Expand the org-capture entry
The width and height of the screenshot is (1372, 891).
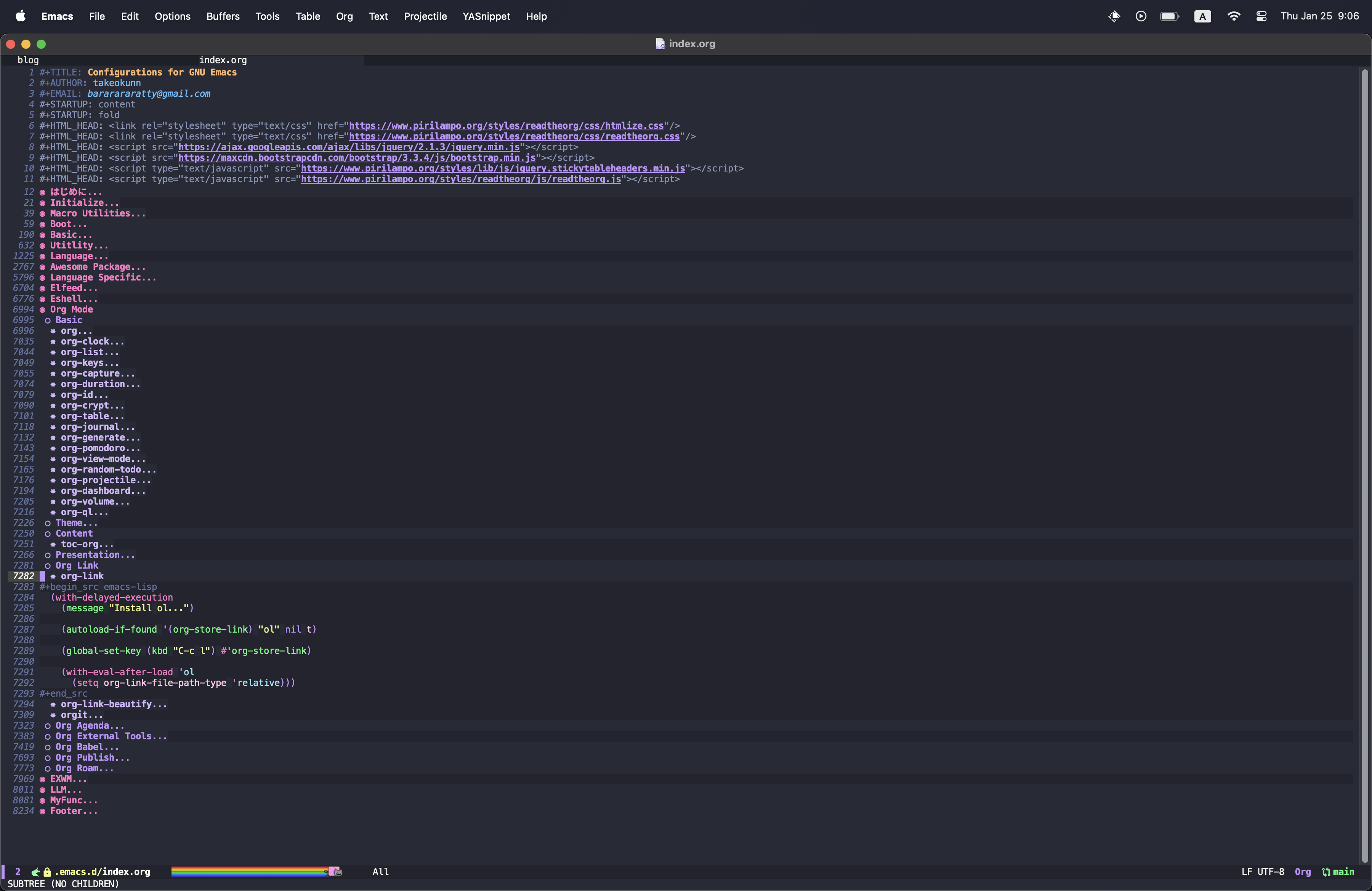98,373
